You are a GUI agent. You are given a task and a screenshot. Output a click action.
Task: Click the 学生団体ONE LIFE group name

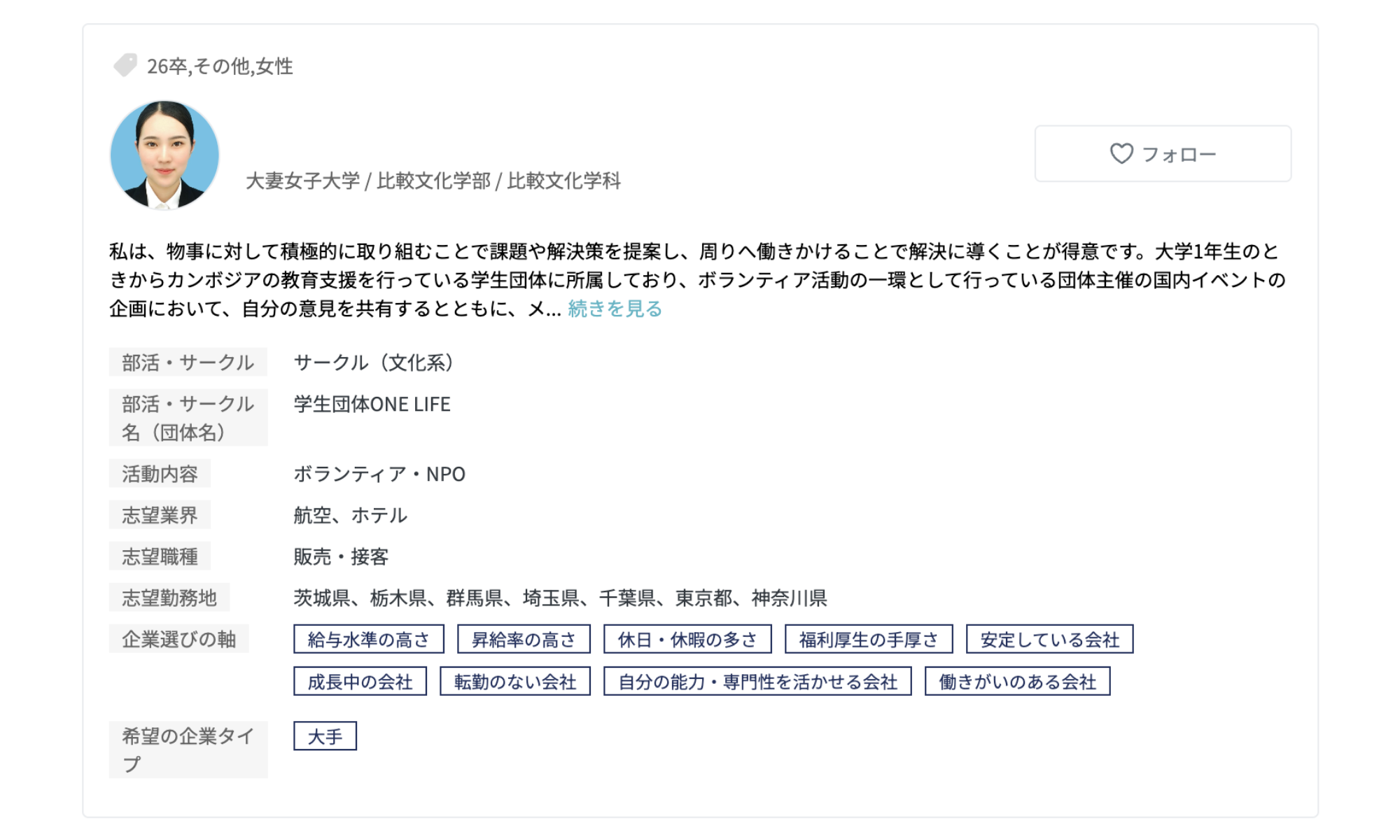coord(372,405)
